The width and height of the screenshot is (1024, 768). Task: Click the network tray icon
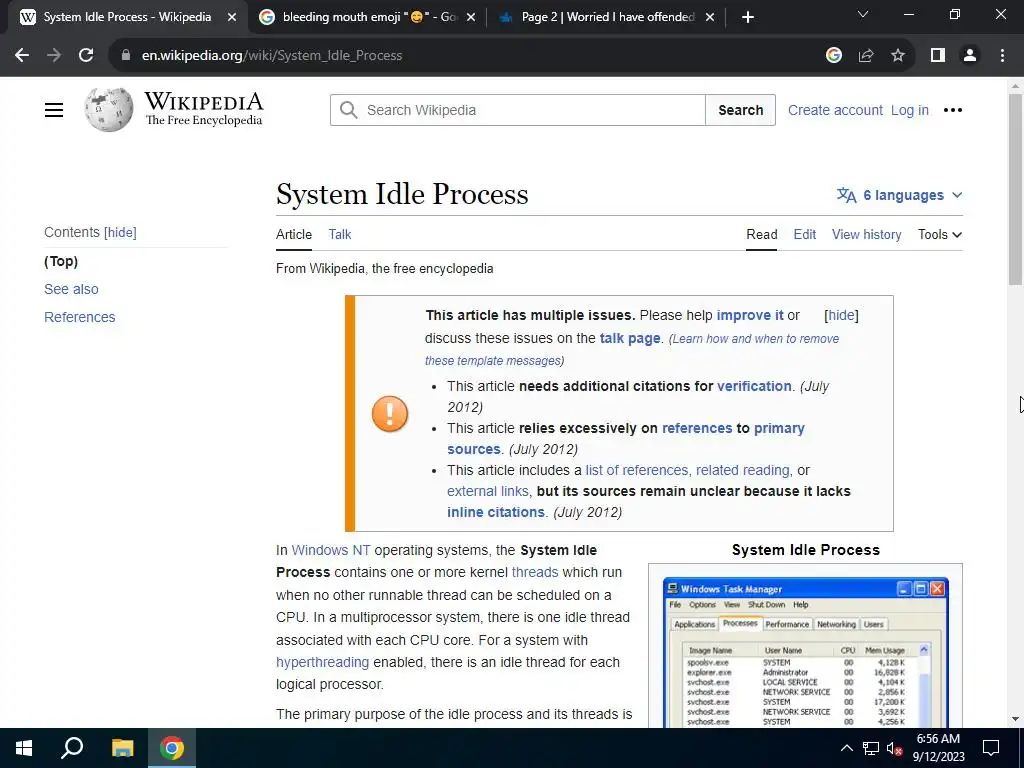click(871, 748)
